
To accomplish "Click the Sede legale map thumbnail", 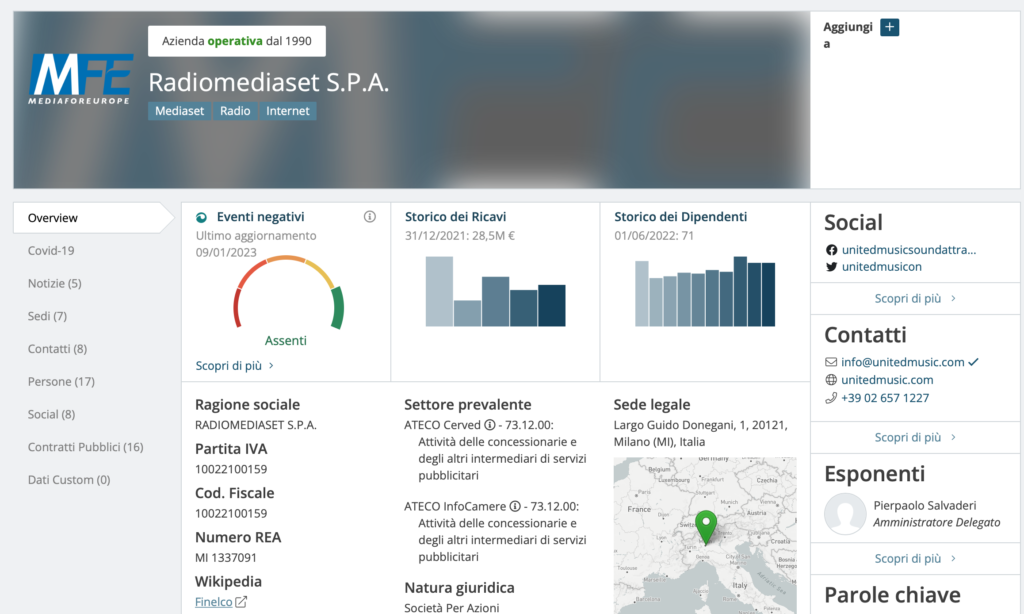I will coord(705,536).
